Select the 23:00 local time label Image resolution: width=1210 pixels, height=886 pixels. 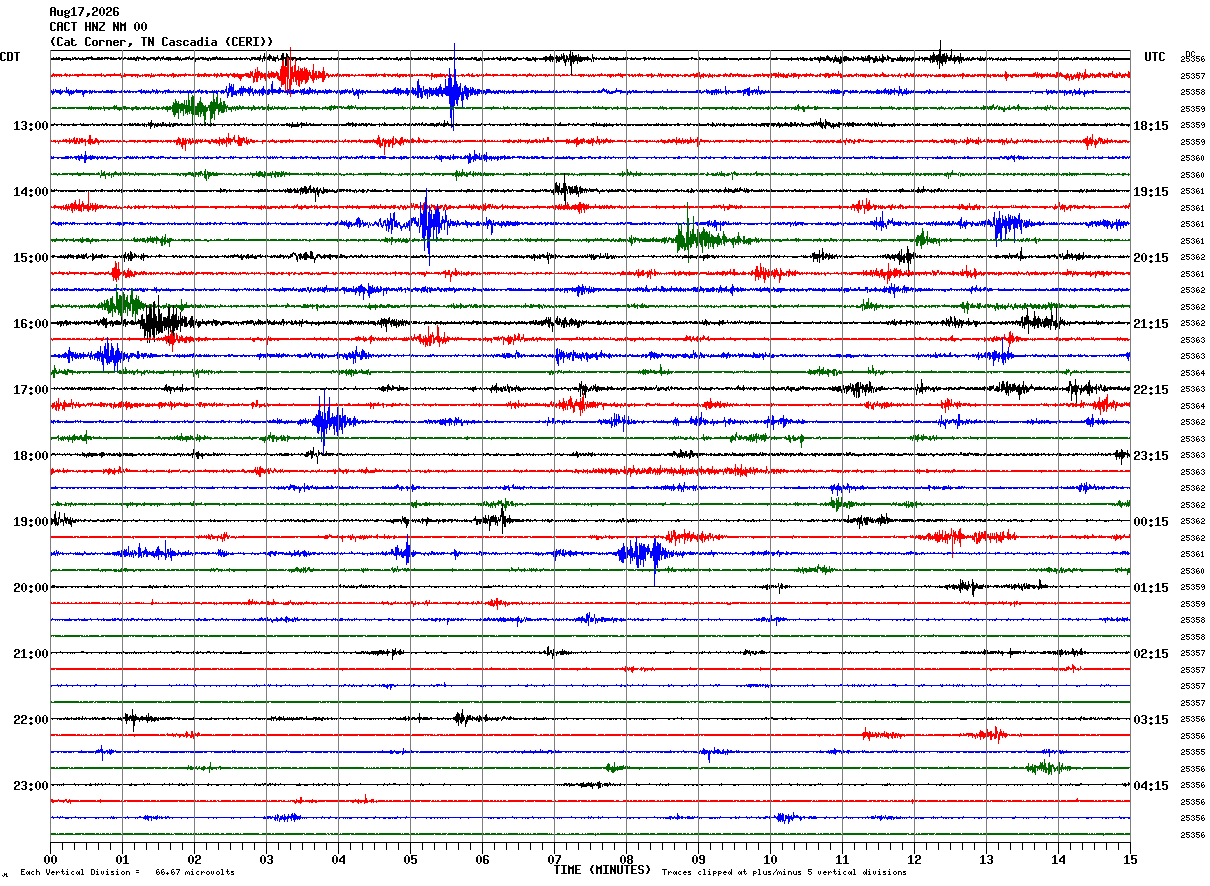31,786
